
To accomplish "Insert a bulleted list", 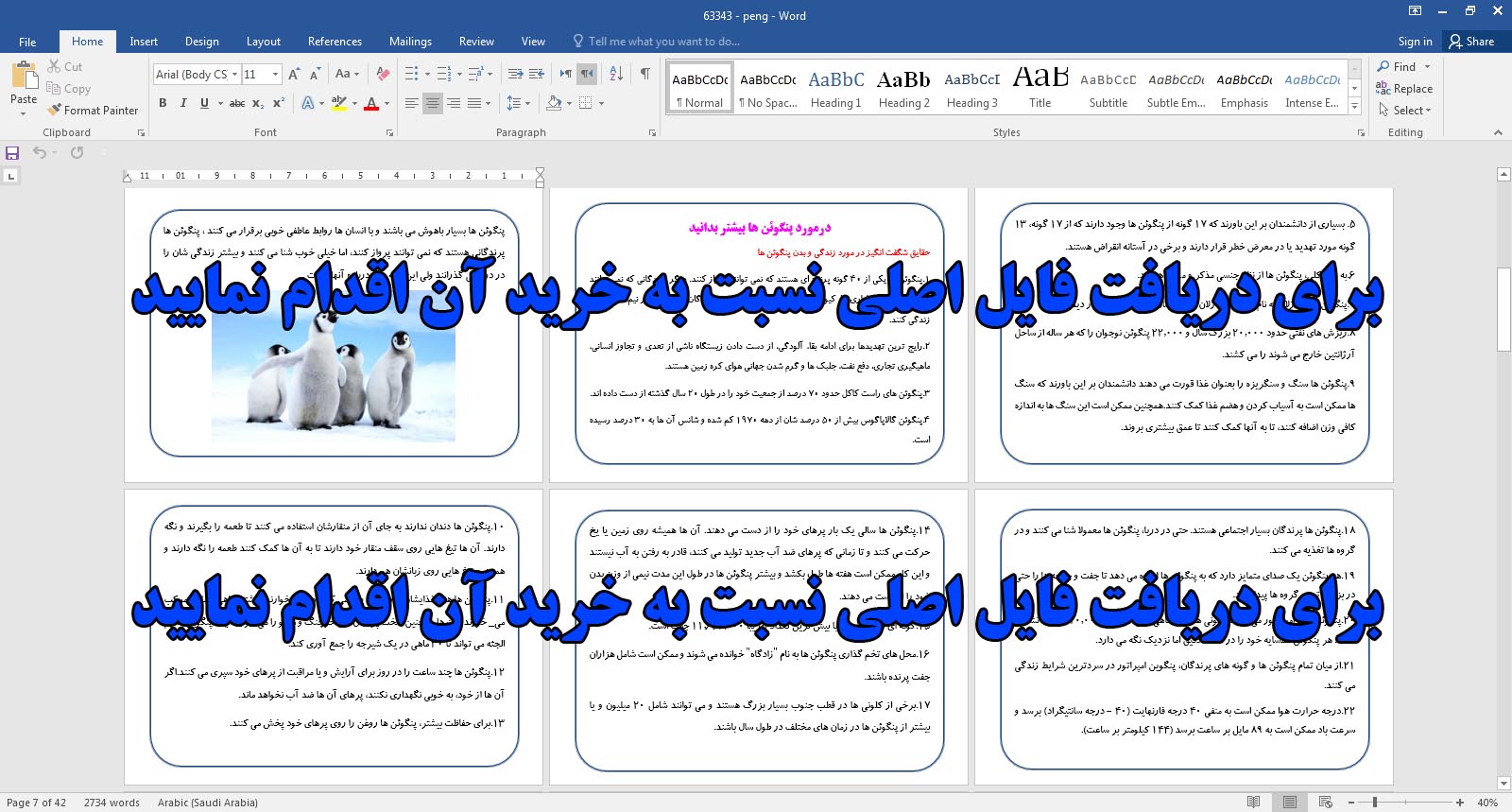I will coord(412,74).
